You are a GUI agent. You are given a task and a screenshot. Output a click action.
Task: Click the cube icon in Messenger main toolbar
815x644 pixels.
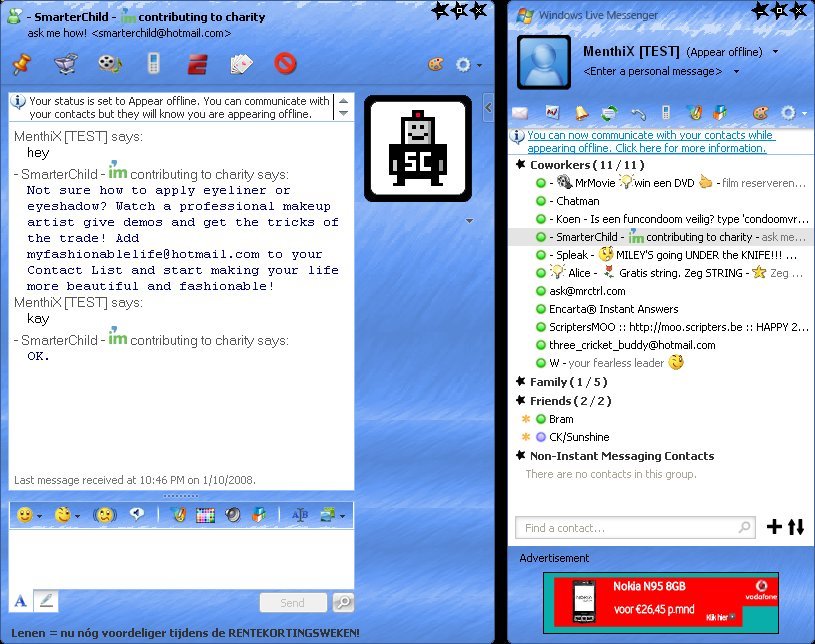tap(720, 112)
